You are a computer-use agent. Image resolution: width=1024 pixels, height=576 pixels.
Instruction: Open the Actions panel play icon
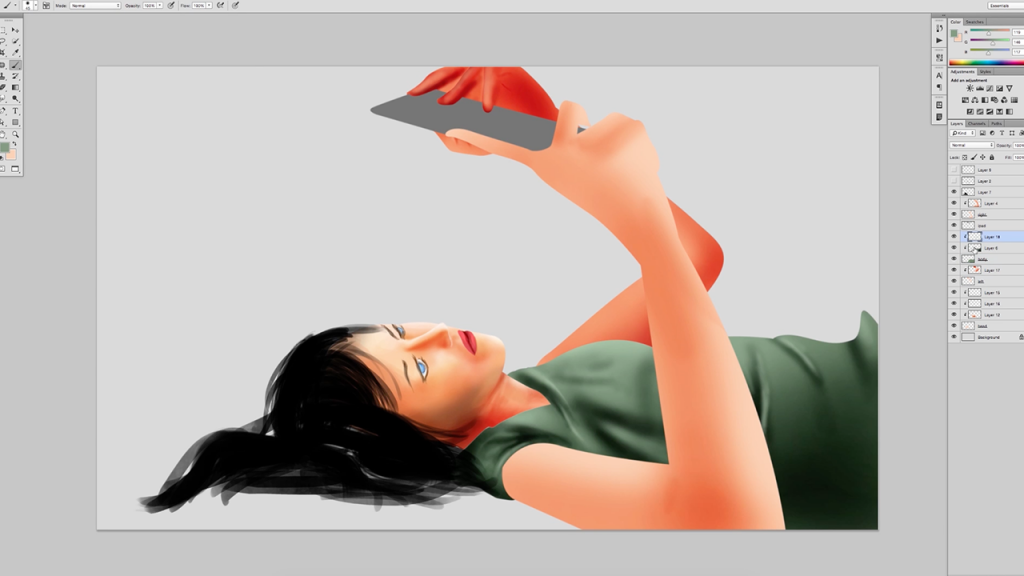click(939, 40)
